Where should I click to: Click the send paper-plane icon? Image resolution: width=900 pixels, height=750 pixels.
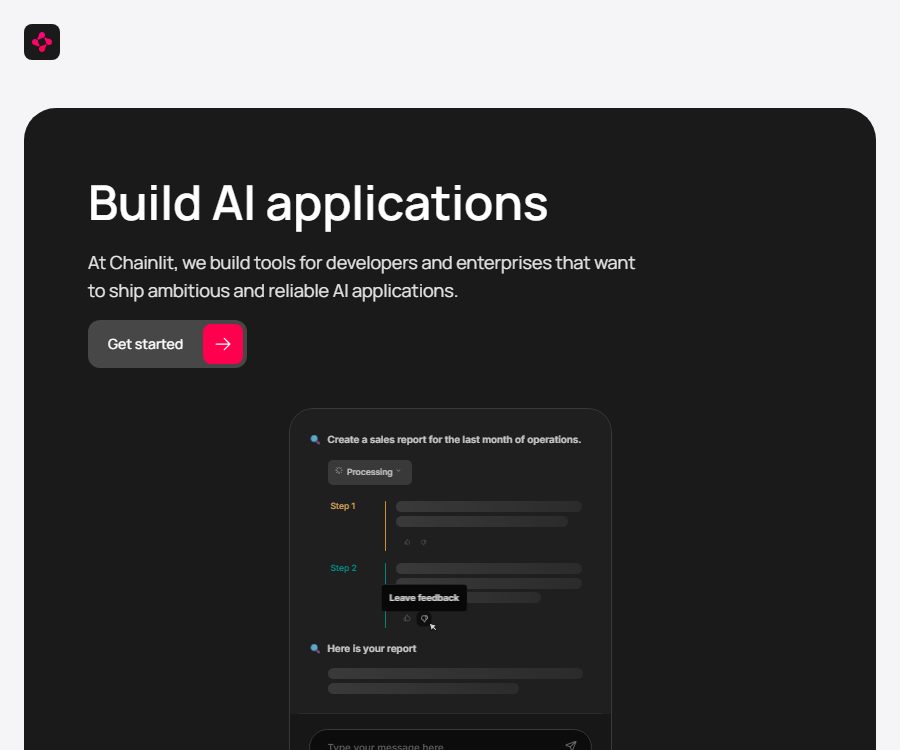point(571,745)
